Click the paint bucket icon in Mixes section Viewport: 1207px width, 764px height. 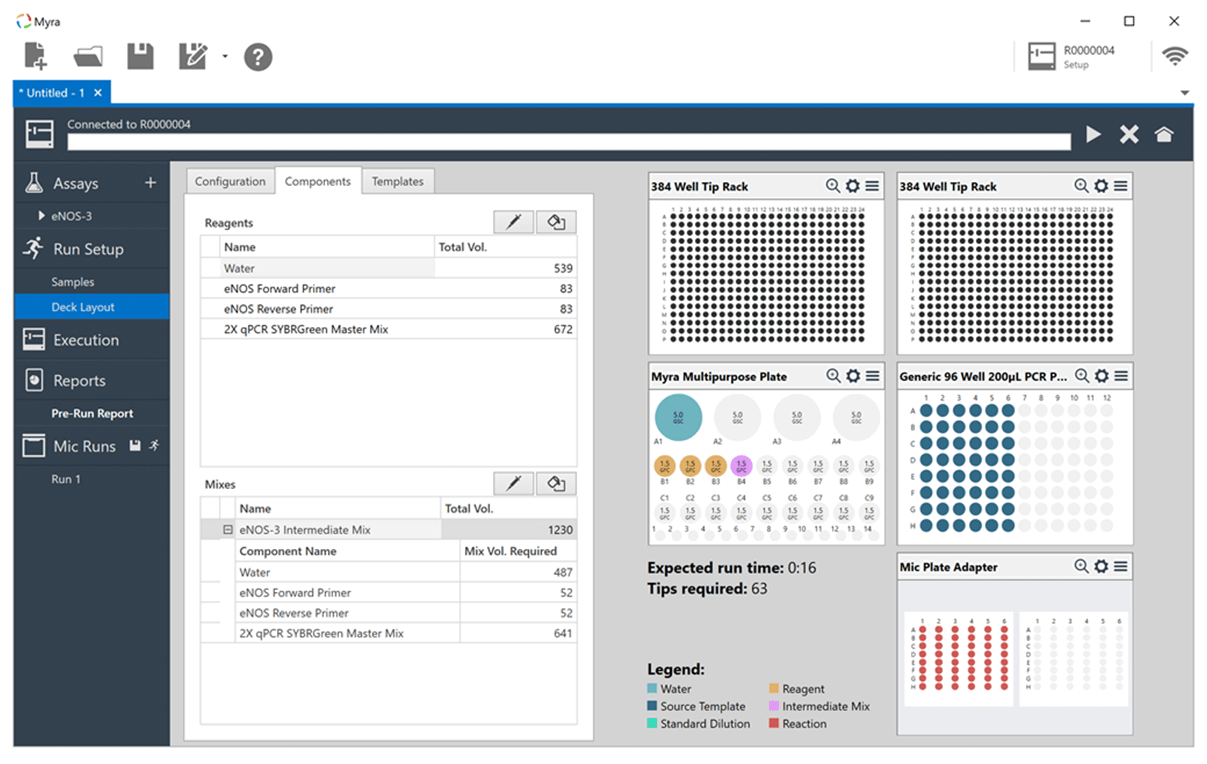tap(557, 484)
